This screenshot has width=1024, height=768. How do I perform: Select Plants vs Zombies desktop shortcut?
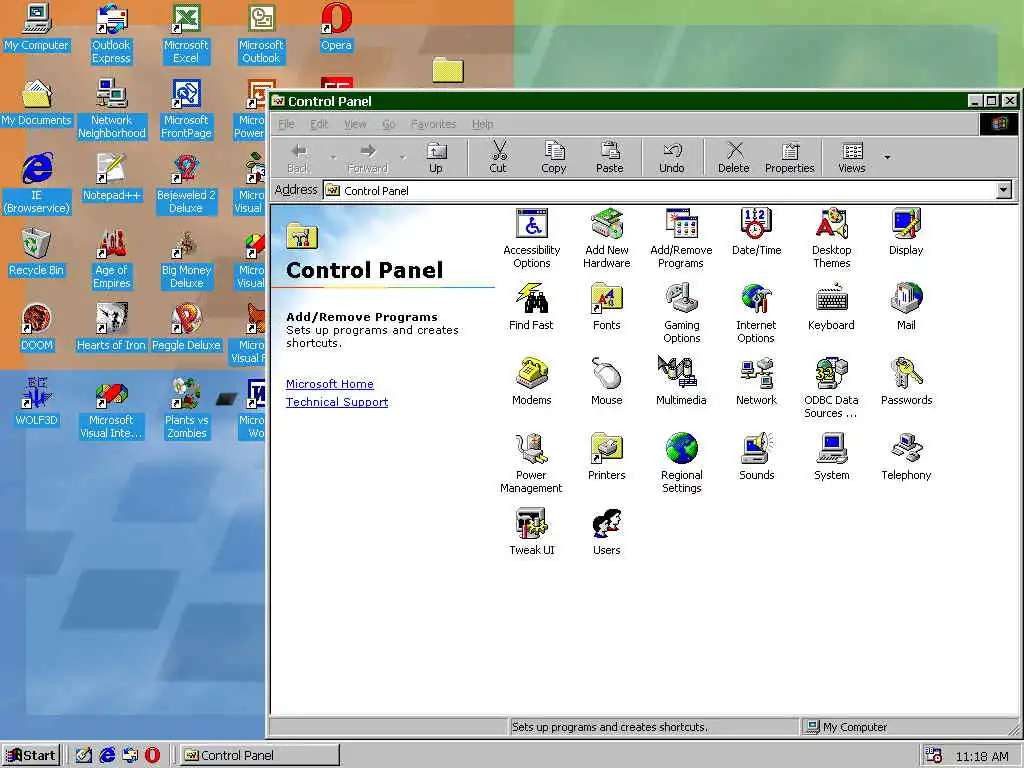(x=186, y=409)
